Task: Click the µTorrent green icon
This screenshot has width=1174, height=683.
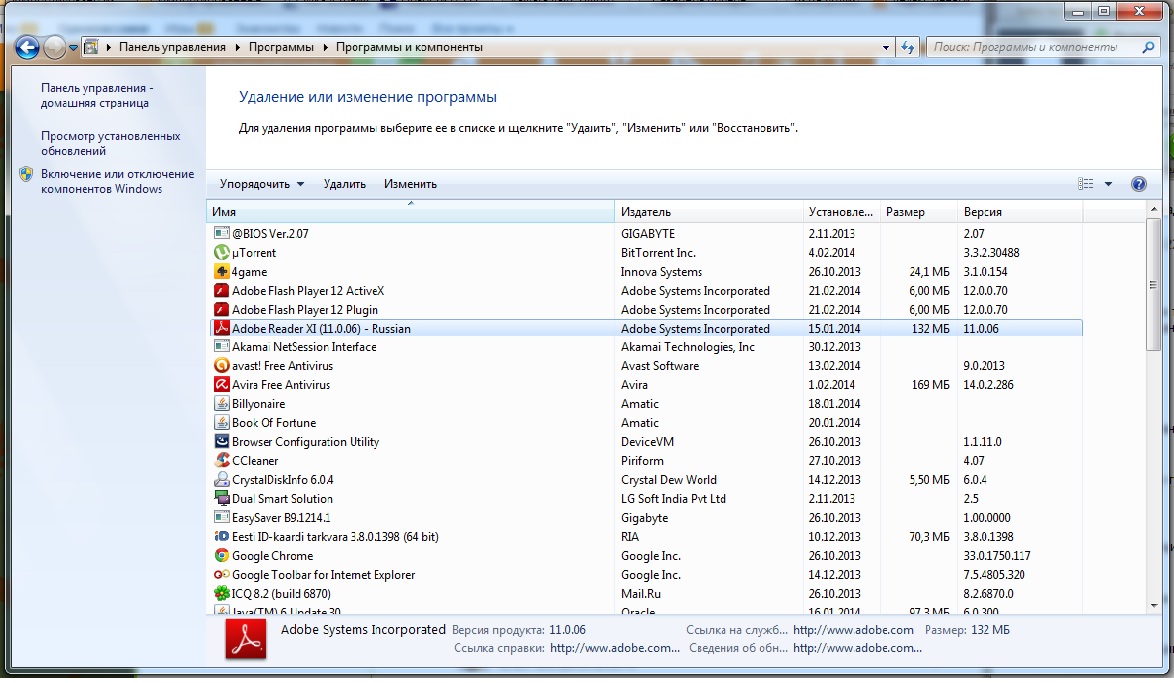Action: (x=221, y=252)
